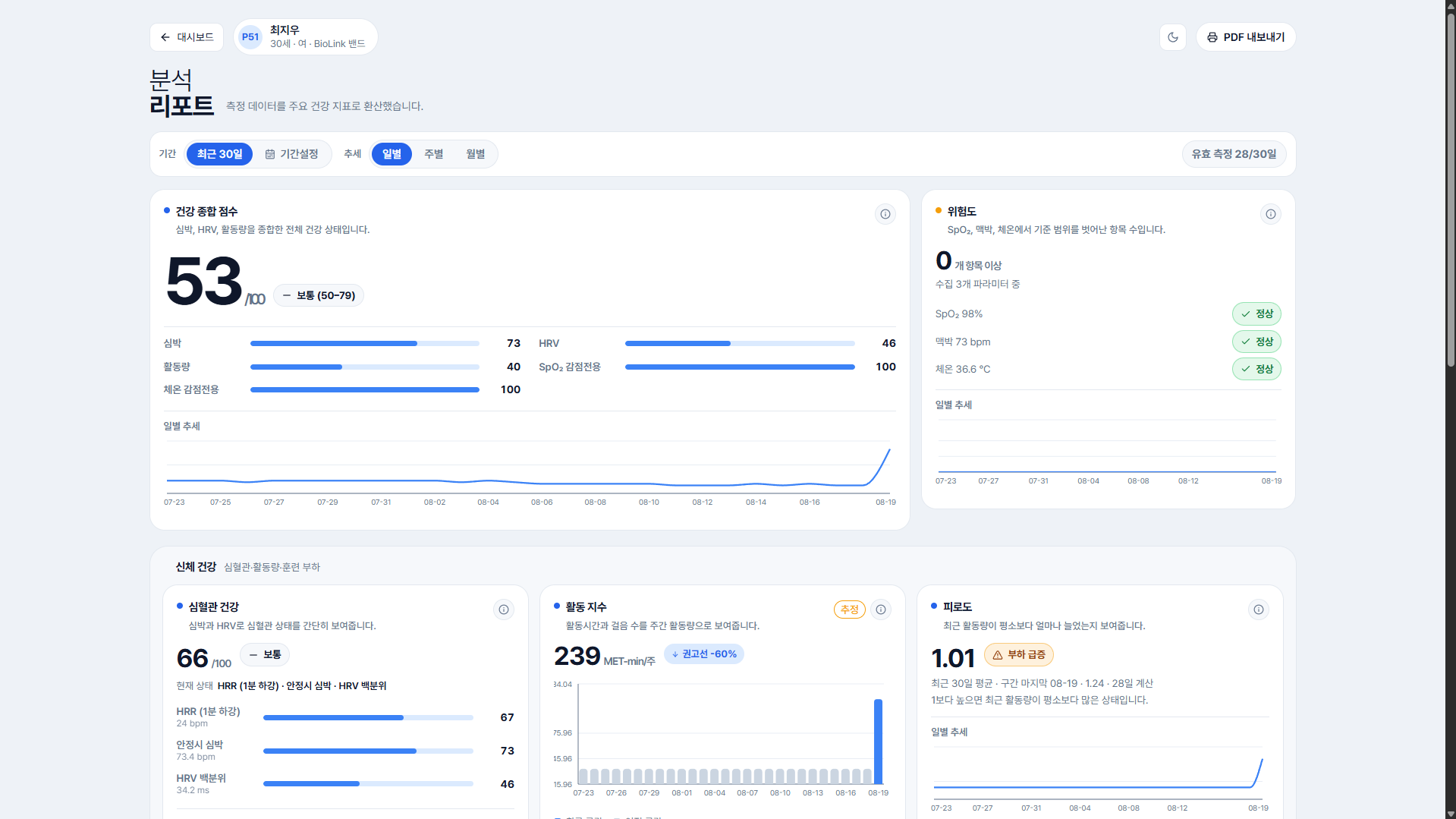Click 0 개 항목 이상 risk count
The height and width of the screenshot is (819, 1456).
pos(968,261)
